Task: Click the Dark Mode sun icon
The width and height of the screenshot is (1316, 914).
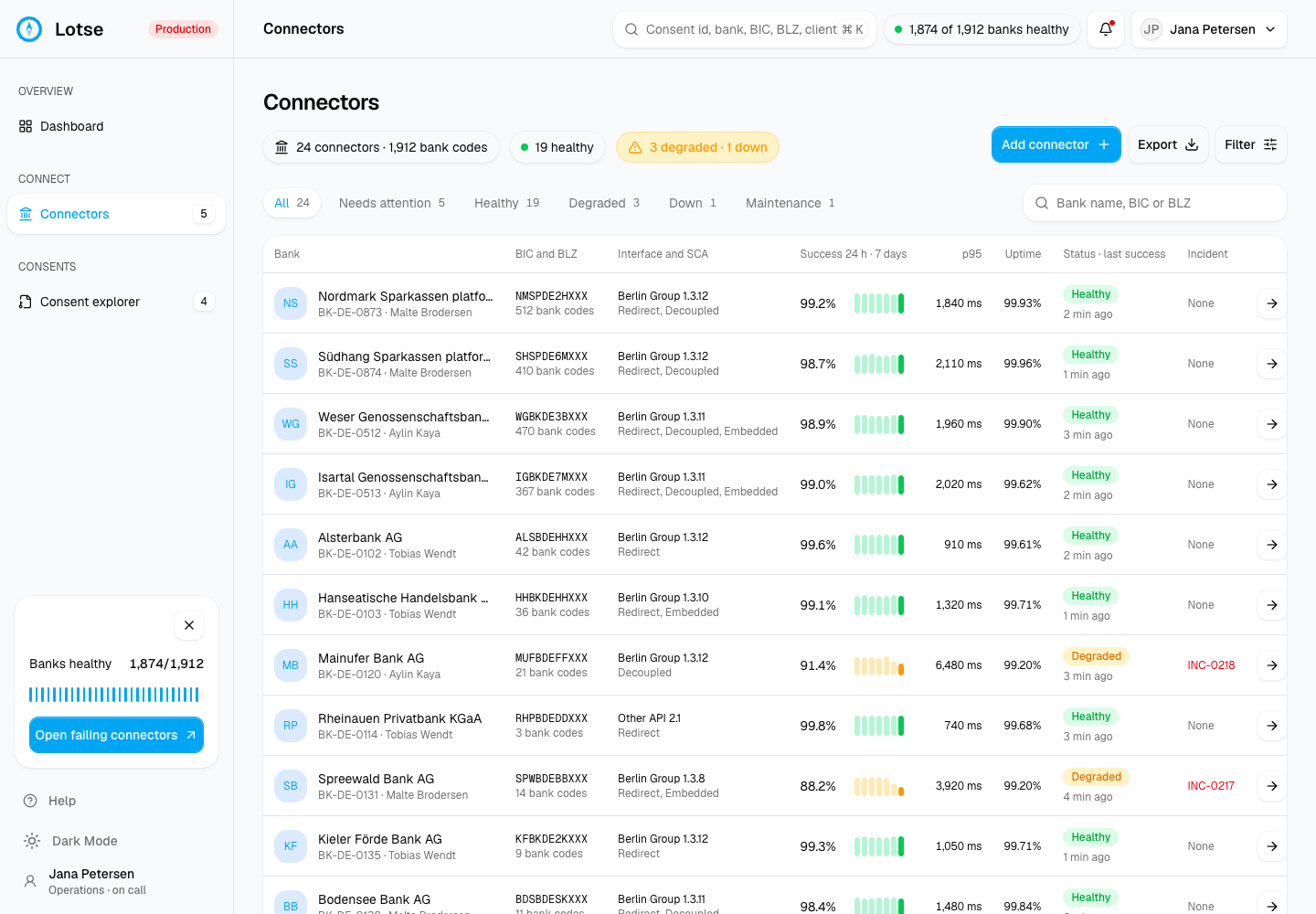Action: 32,841
